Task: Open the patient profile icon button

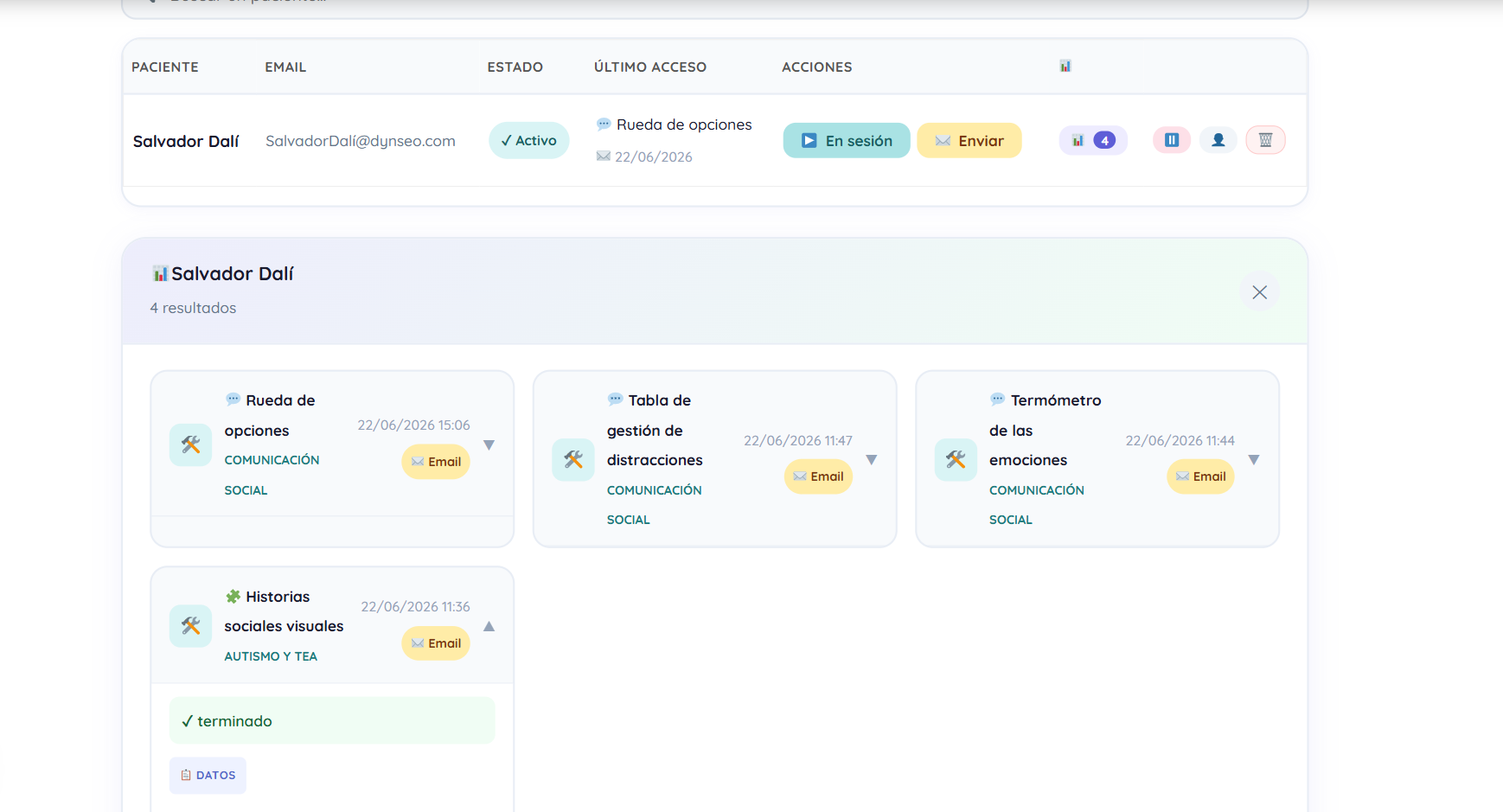Action: click(1218, 140)
